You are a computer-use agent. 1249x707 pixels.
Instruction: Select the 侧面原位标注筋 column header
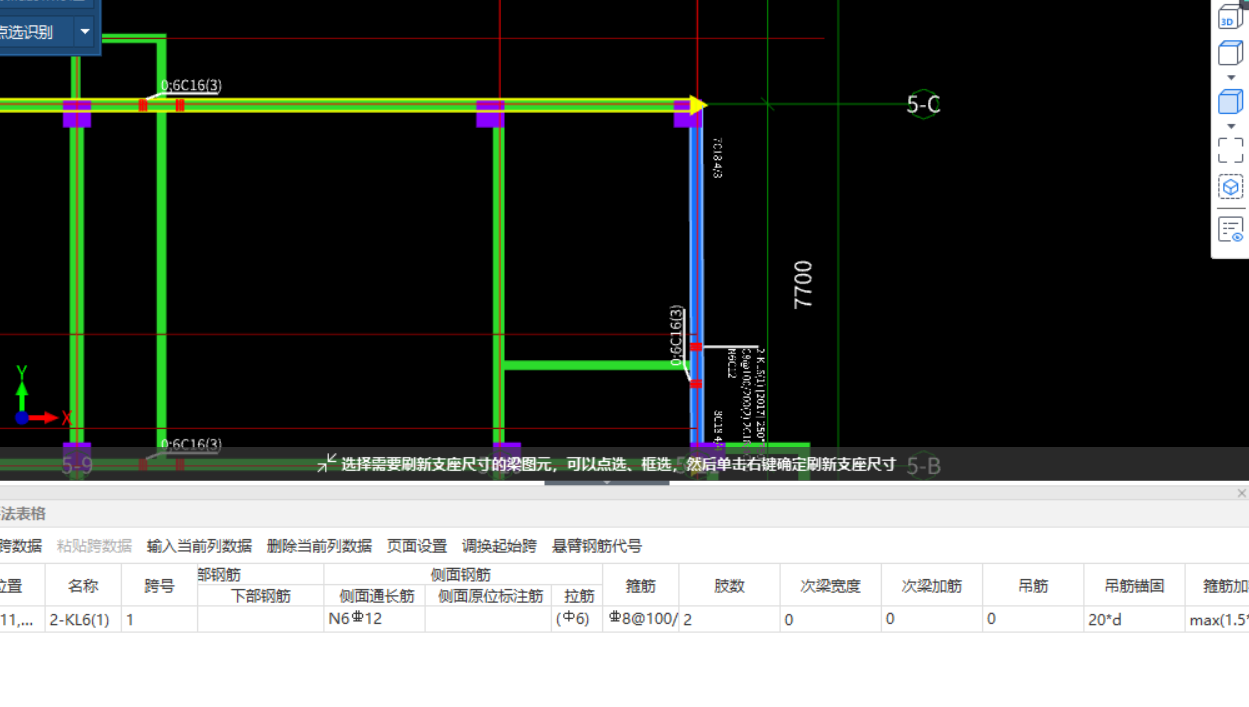490,596
